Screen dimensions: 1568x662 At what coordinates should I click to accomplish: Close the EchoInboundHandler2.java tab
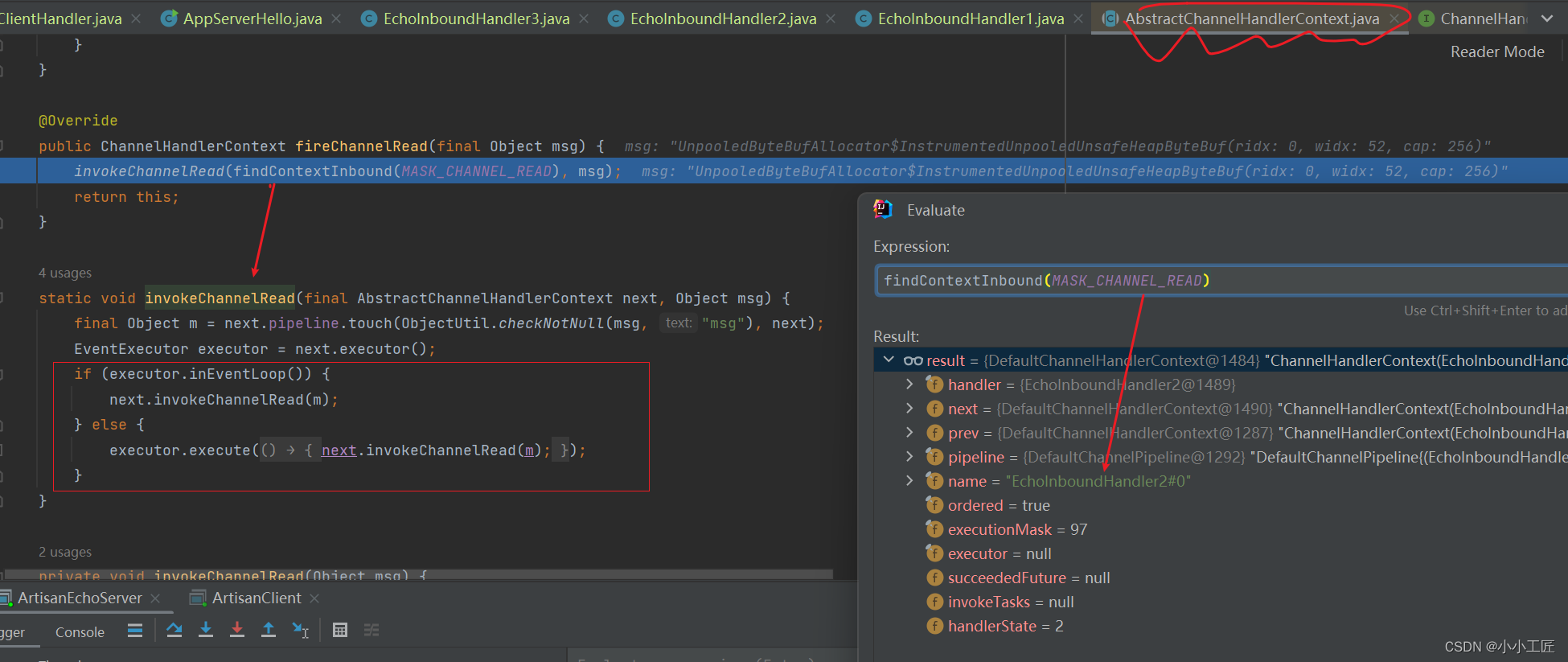point(831,19)
